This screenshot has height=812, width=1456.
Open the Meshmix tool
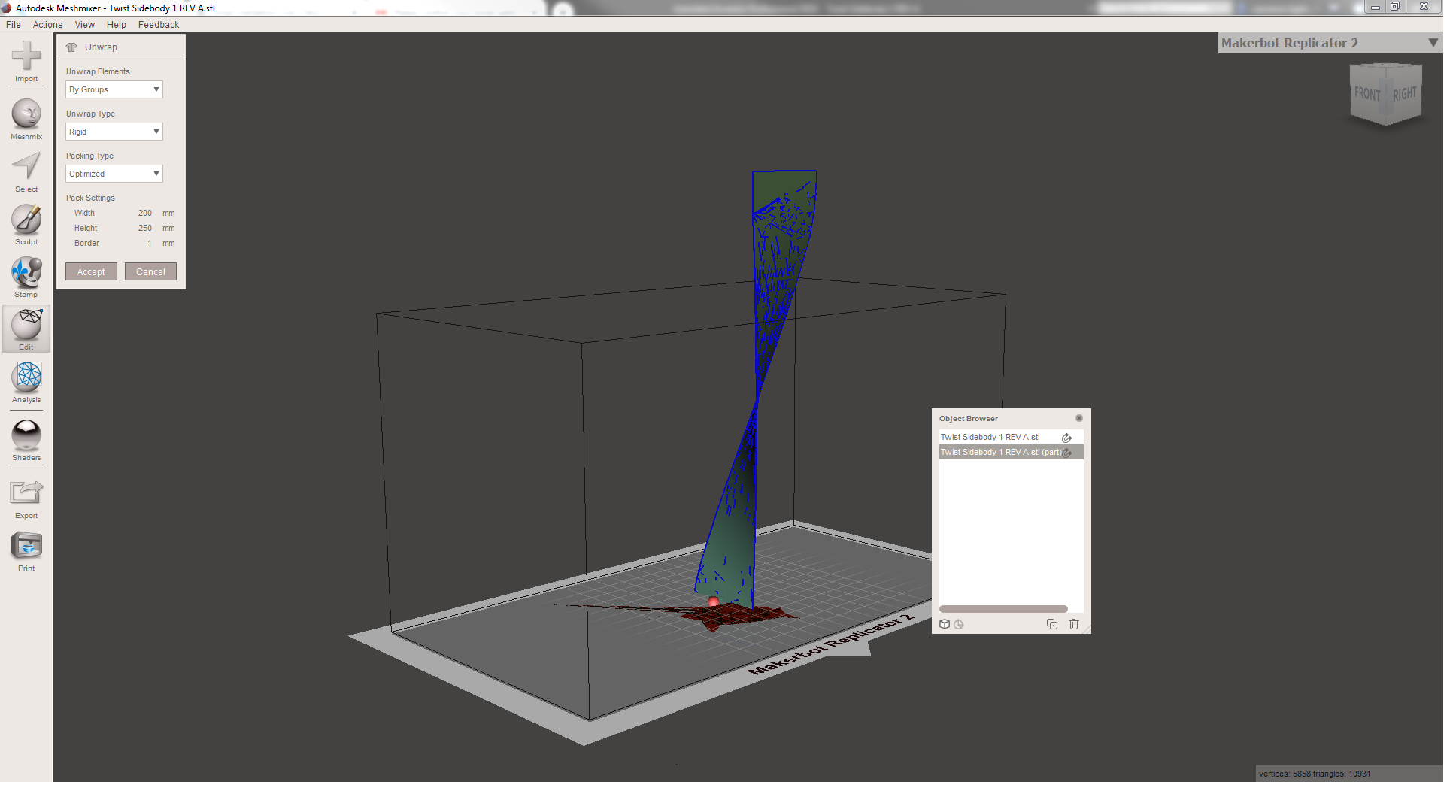click(x=26, y=117)
